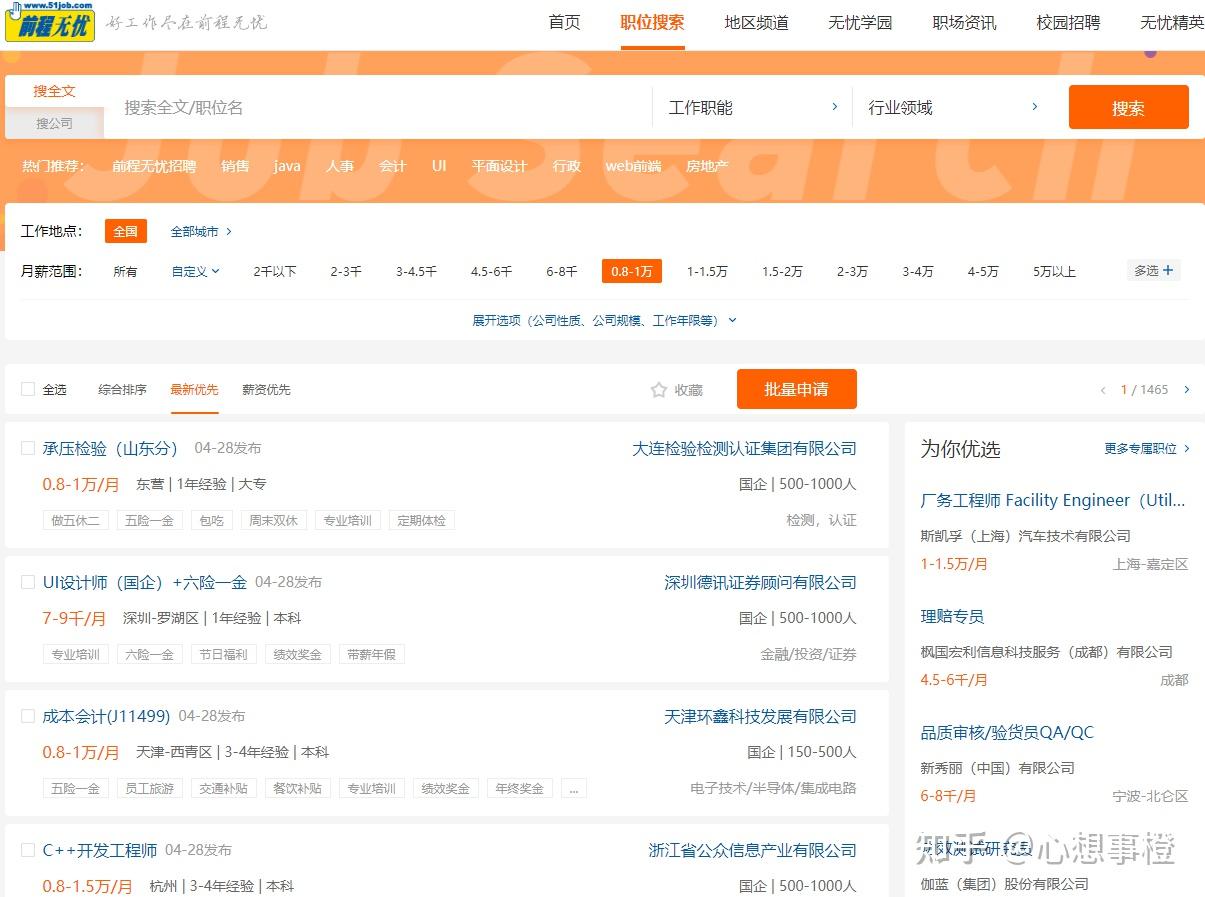Open the 地区频道 nav tab
This screenshot has height=897, width=1205.
756,22
